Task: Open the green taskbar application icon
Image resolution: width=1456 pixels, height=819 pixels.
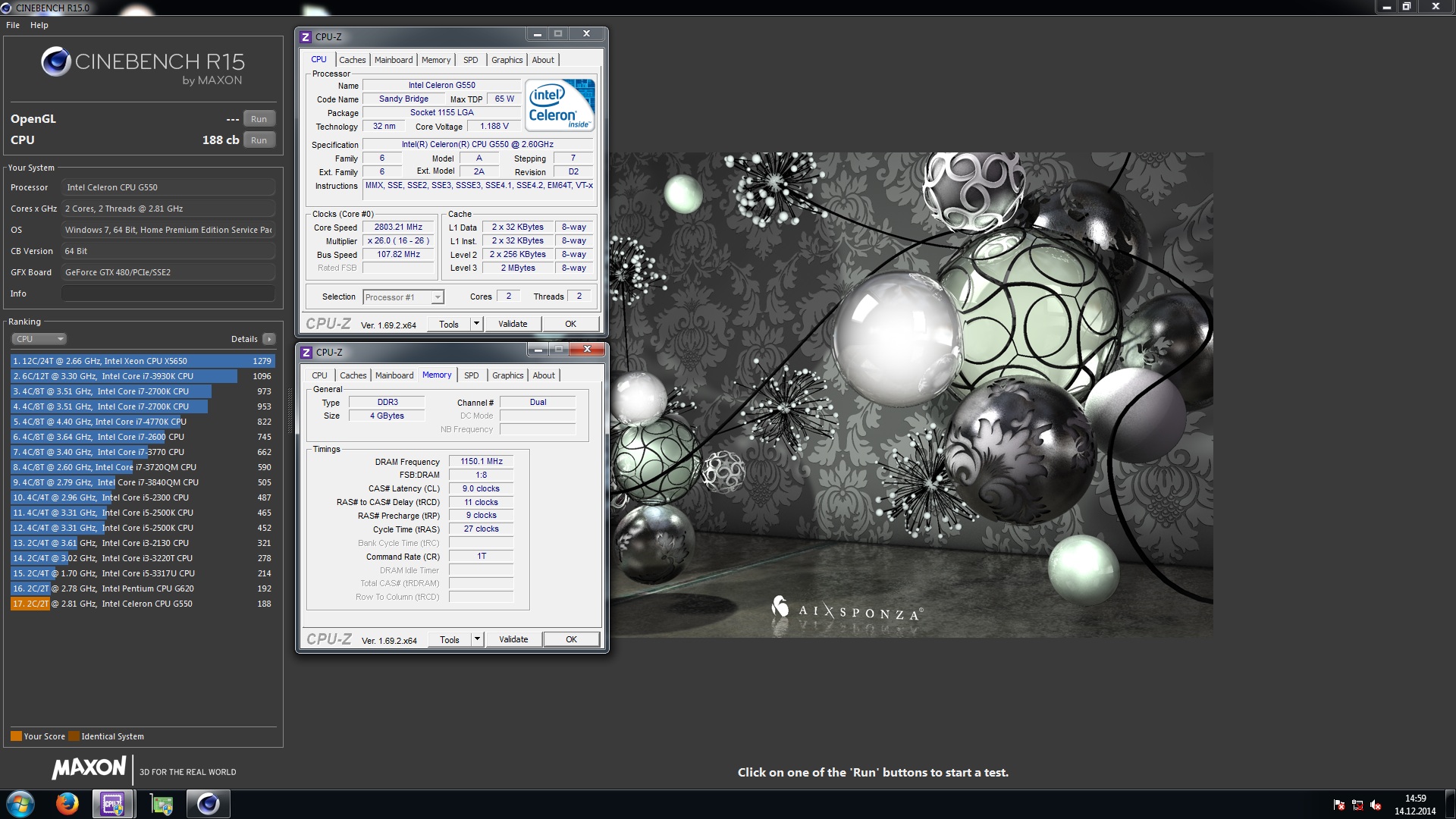Action: 161,804
